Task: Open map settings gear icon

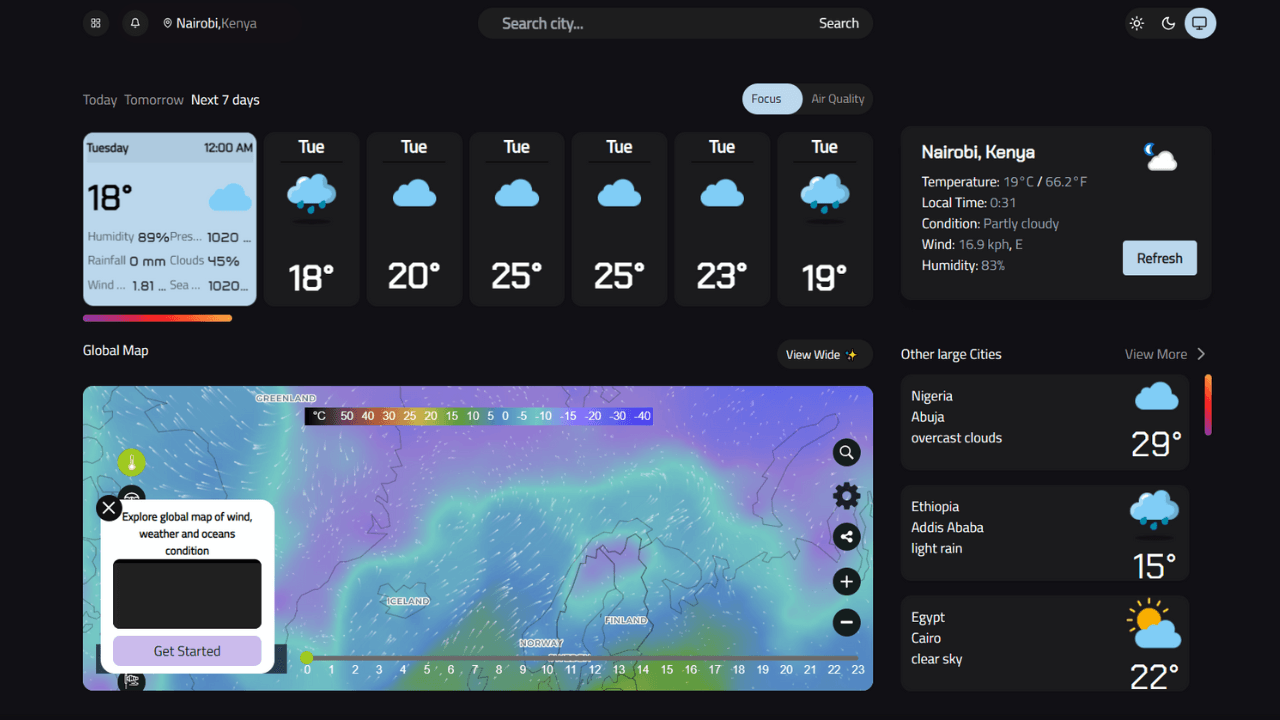Action: (x=847, y=496)
